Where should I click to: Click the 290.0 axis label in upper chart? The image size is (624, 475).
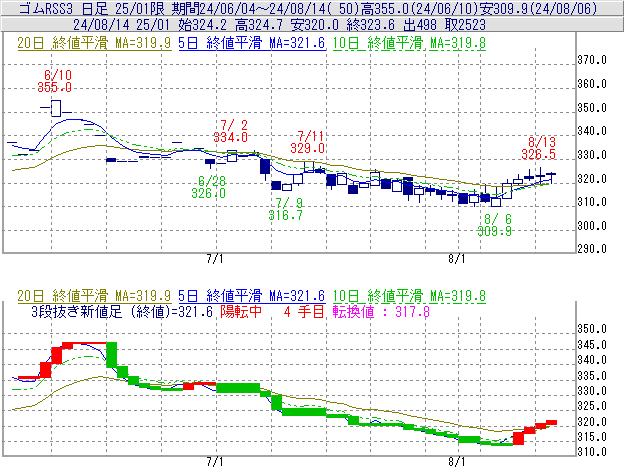click(x=592, y=249)
